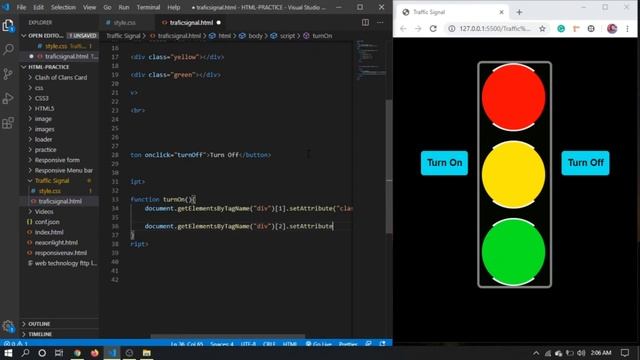Expand the Videos folder
This screenshot has width=640, height=360.
60,211
